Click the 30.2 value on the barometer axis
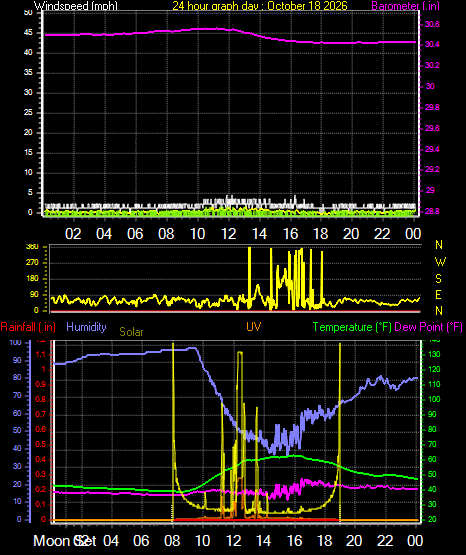This screenshot has width=466, height=555. click(x=432, y=65)
